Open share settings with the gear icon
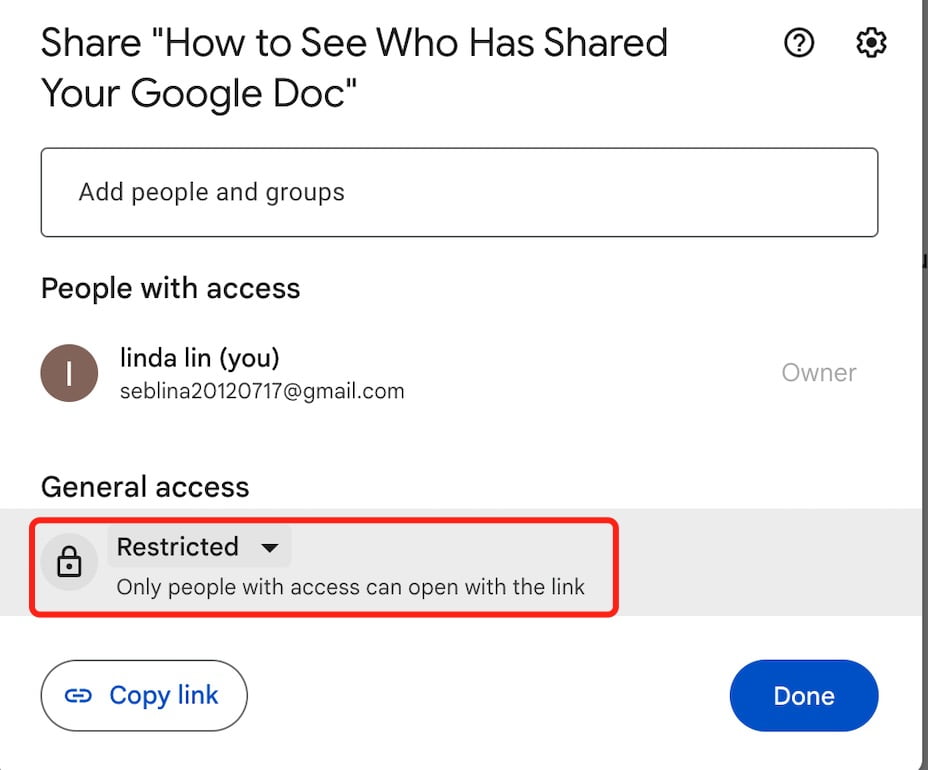 (x=871, y=43)
